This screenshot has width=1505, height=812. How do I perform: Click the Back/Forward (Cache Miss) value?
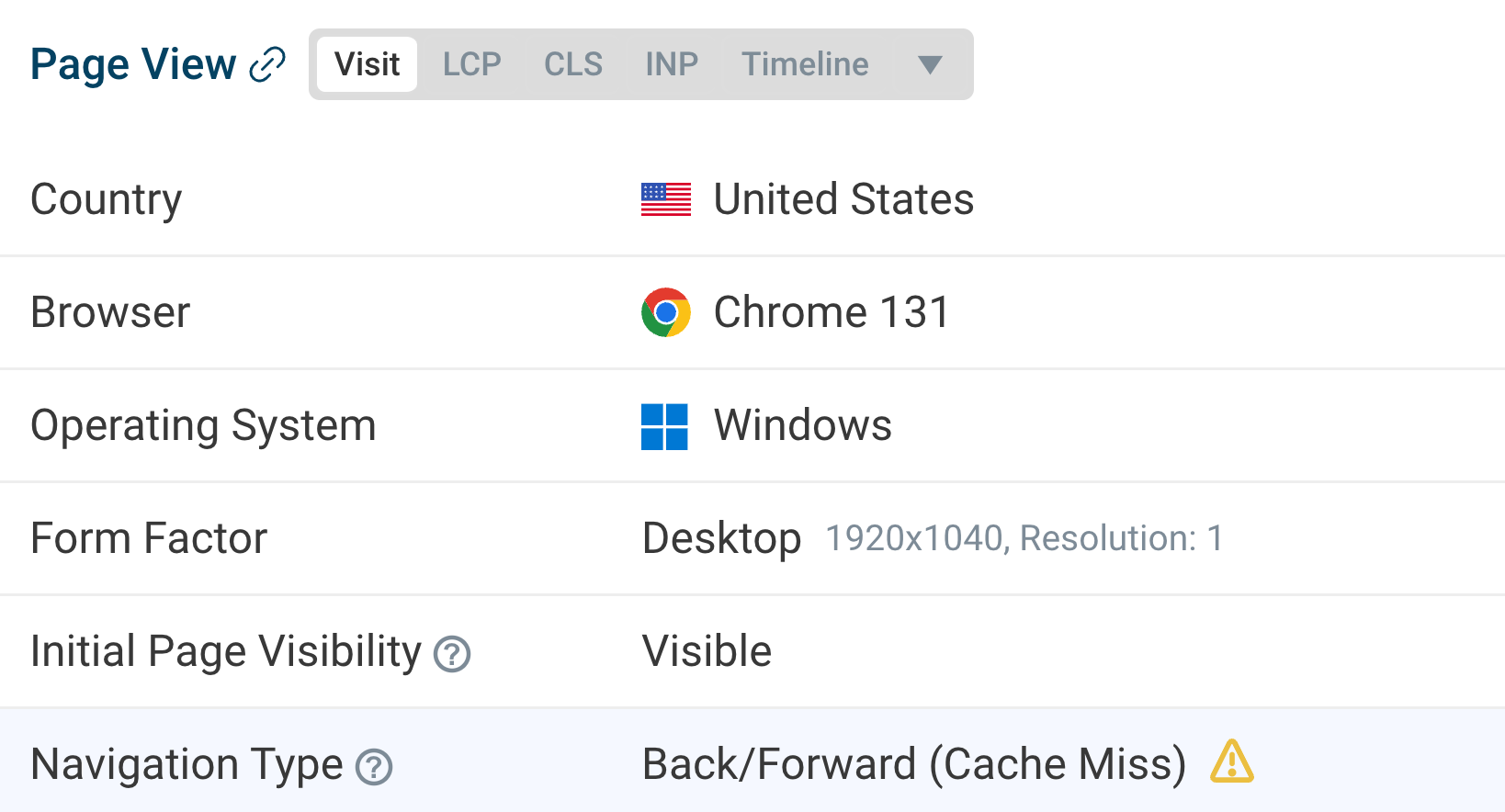click(x=914, y=764)
